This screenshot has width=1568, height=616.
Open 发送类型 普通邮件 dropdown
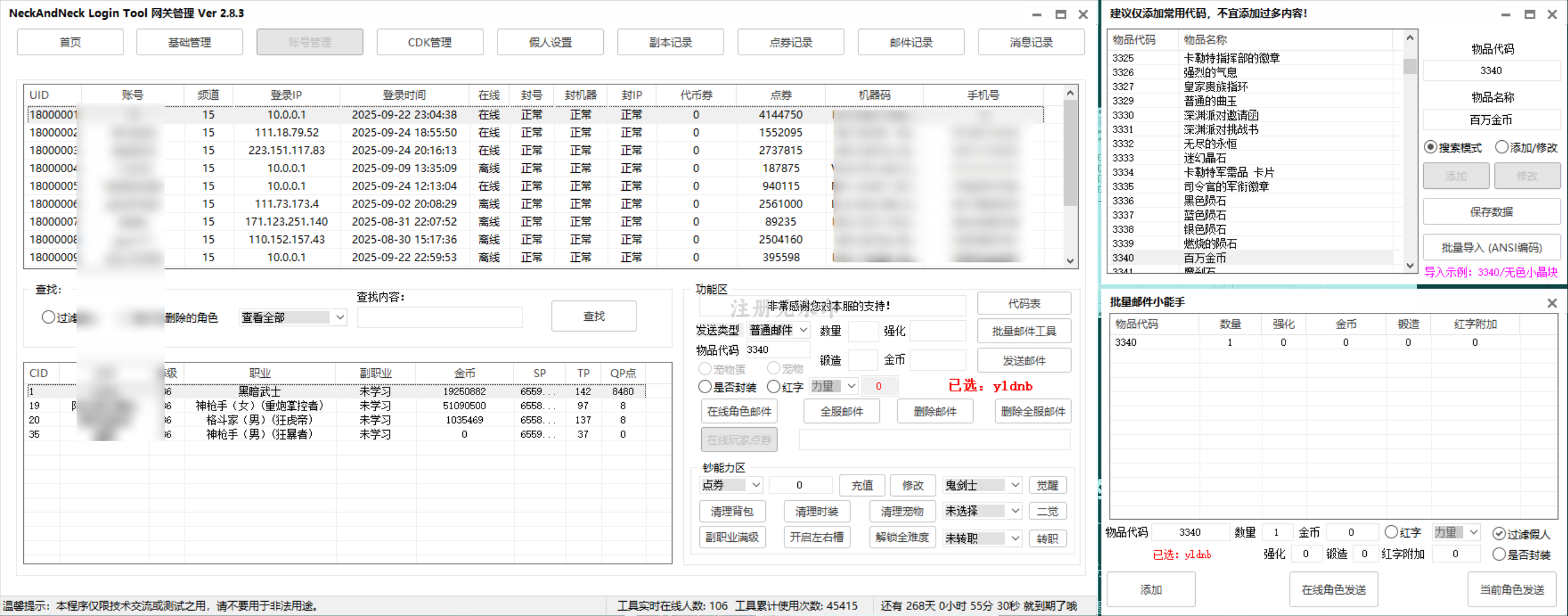(778, 330)
